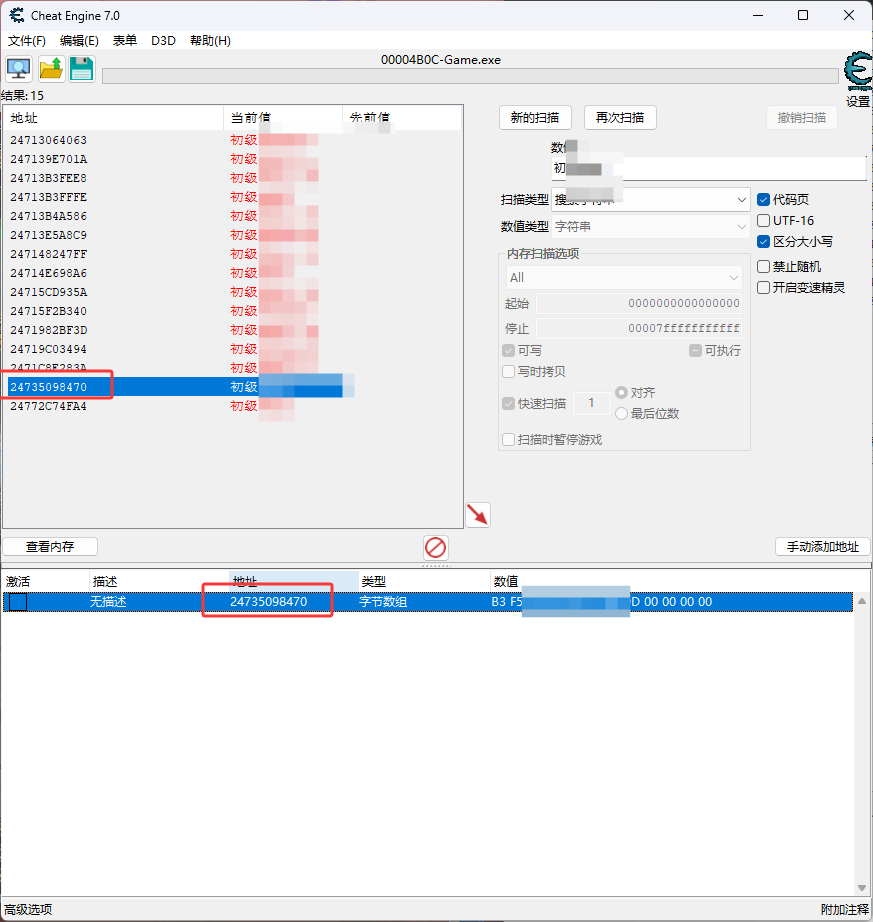Enable the 扫描时暂停游戏 checkbox
Screen dimensions: 873x922
pyautogui.click(x=509, y=440)
